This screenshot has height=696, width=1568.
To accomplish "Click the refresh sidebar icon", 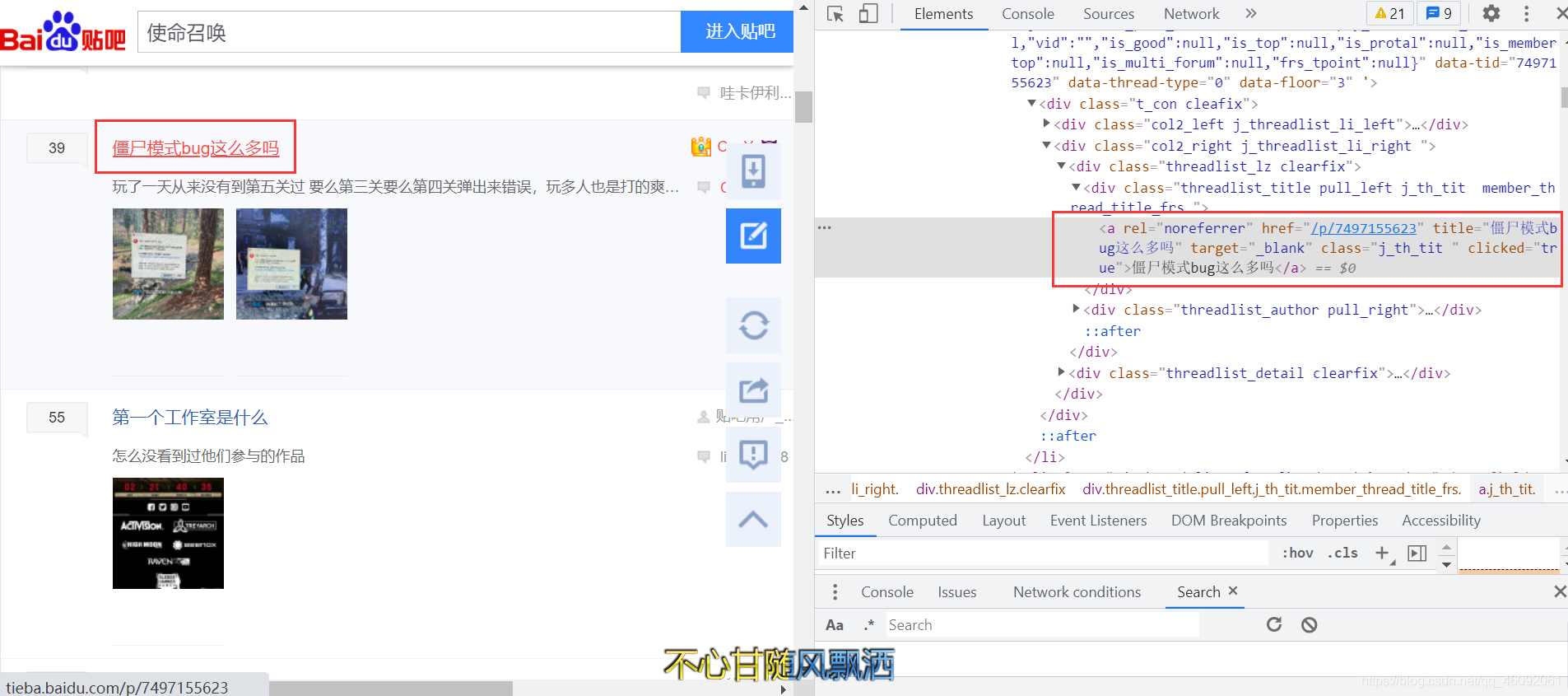I will [x=753, y=325].
